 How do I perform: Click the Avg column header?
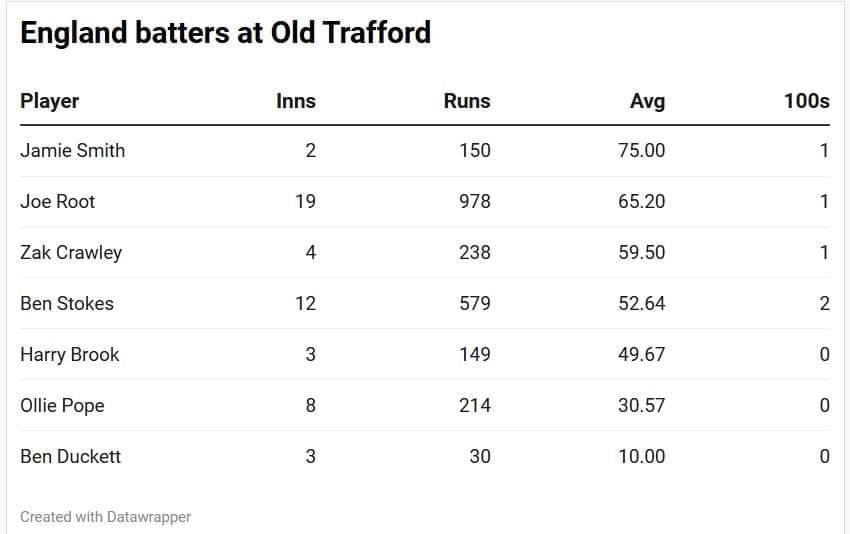(647, 101)
